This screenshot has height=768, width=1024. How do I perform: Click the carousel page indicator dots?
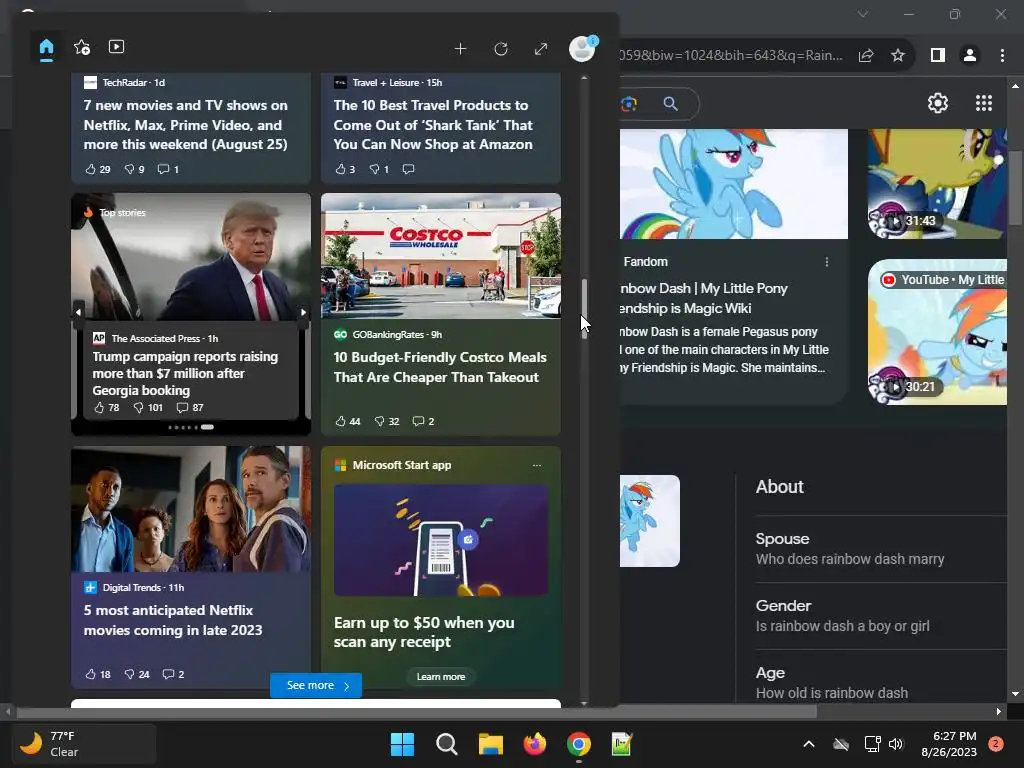click(x=191, y=427)
